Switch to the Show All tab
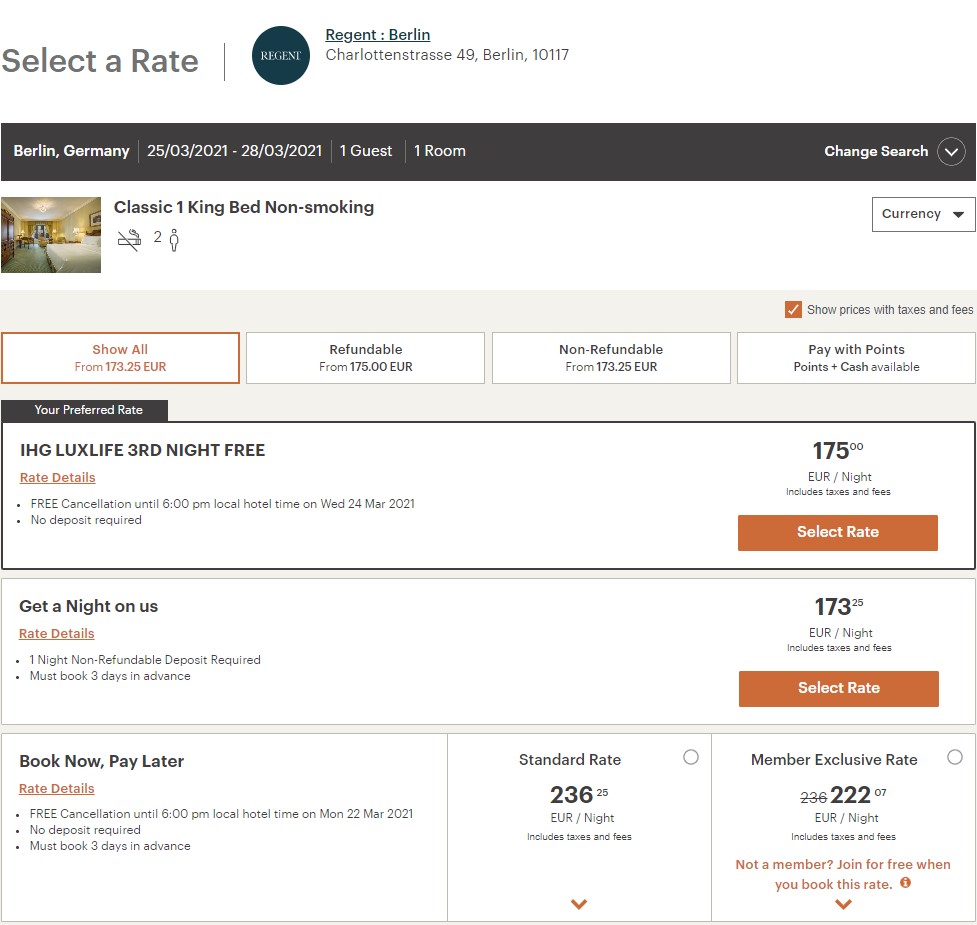The image size is (977, 925). 120,358
